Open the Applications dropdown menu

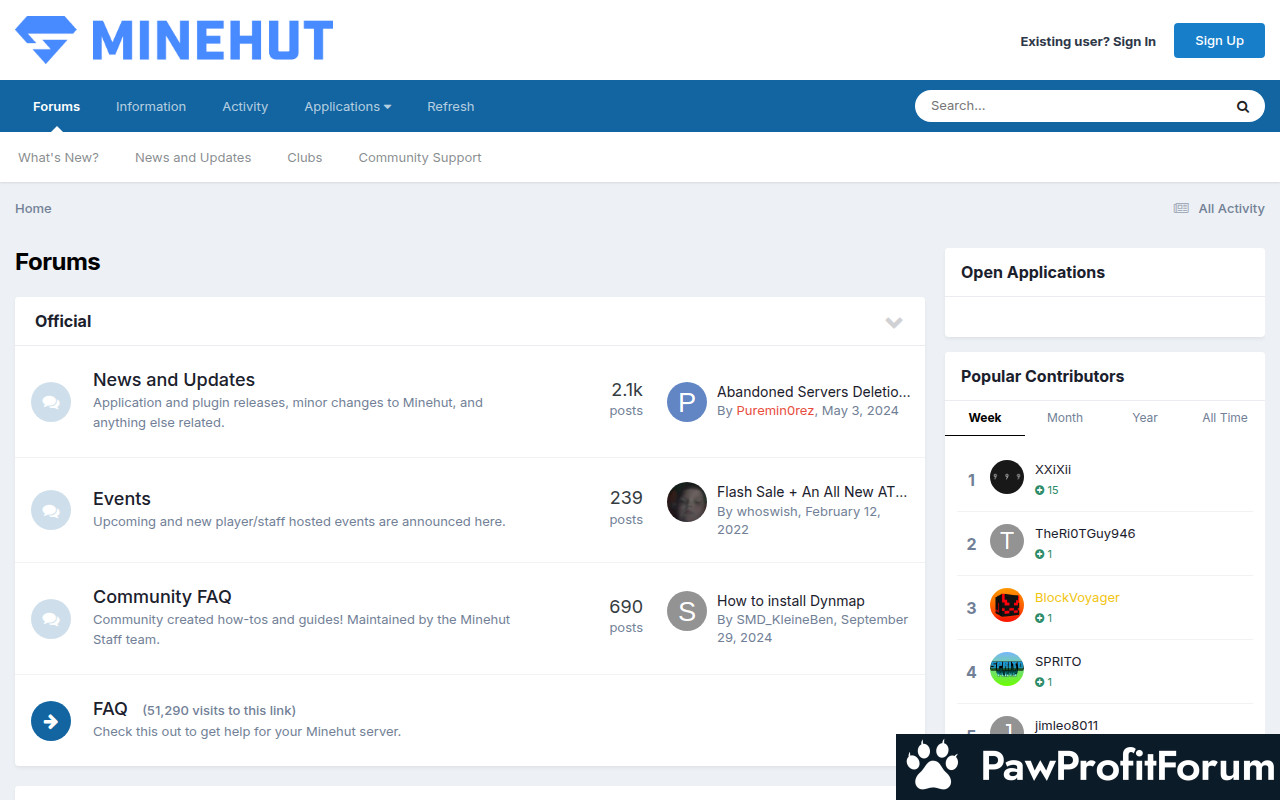[348, 106]
